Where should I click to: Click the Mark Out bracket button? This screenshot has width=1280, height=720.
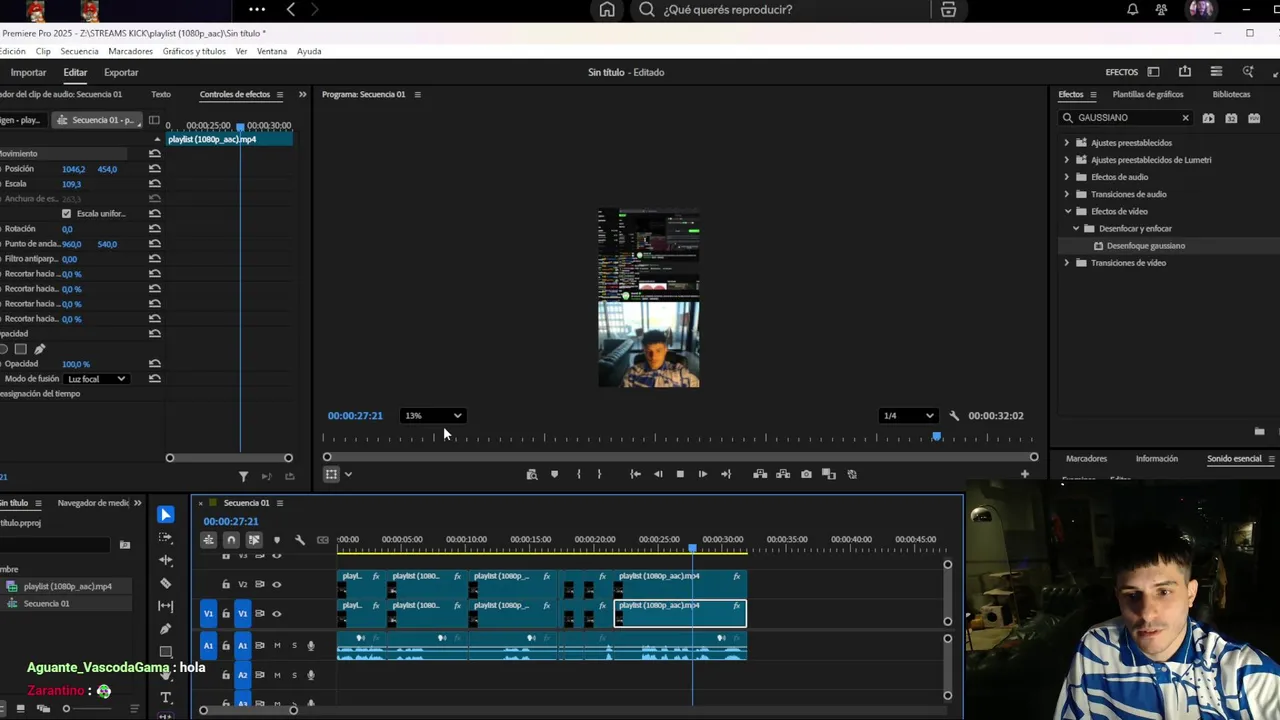point(599,474)
